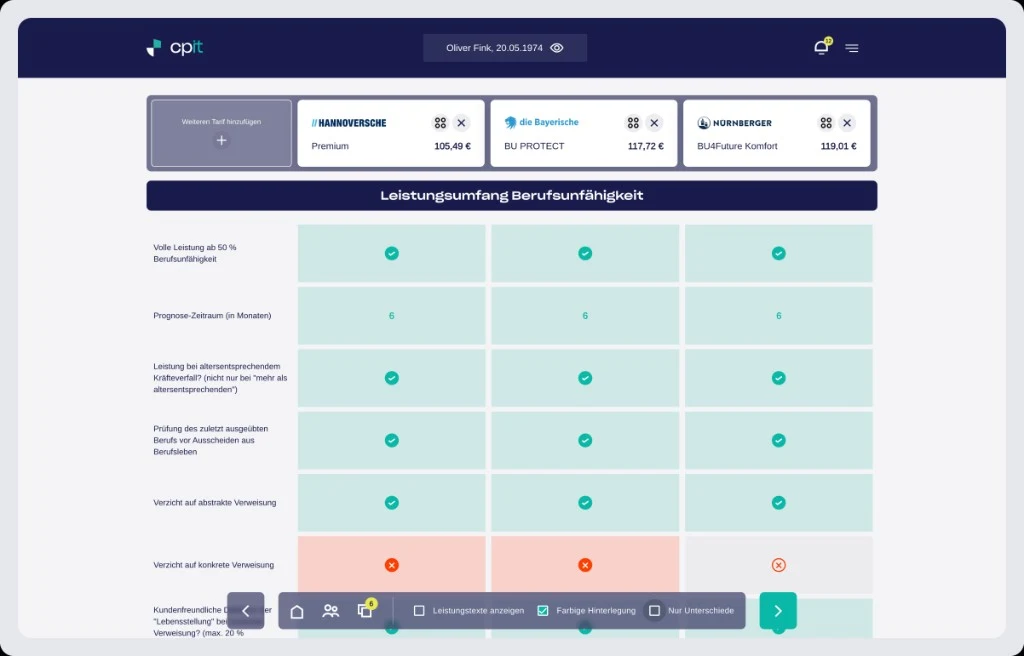This screenshot has height=656, width=1024.
Task: Click die Bayerische Prognose-Zeitraum value 6
Action: coord(585,316)
